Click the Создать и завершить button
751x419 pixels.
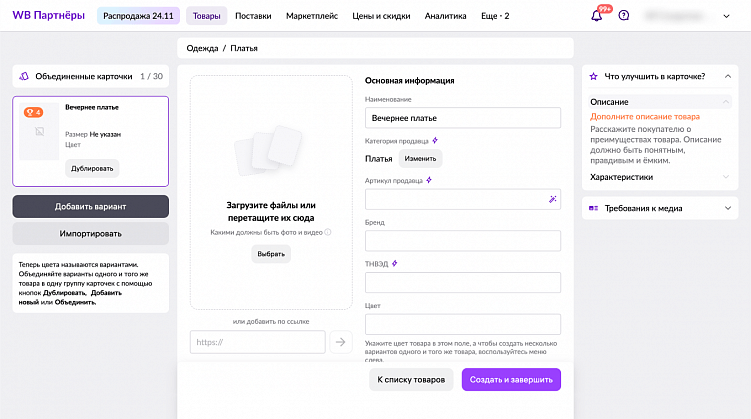click(511, 379)
